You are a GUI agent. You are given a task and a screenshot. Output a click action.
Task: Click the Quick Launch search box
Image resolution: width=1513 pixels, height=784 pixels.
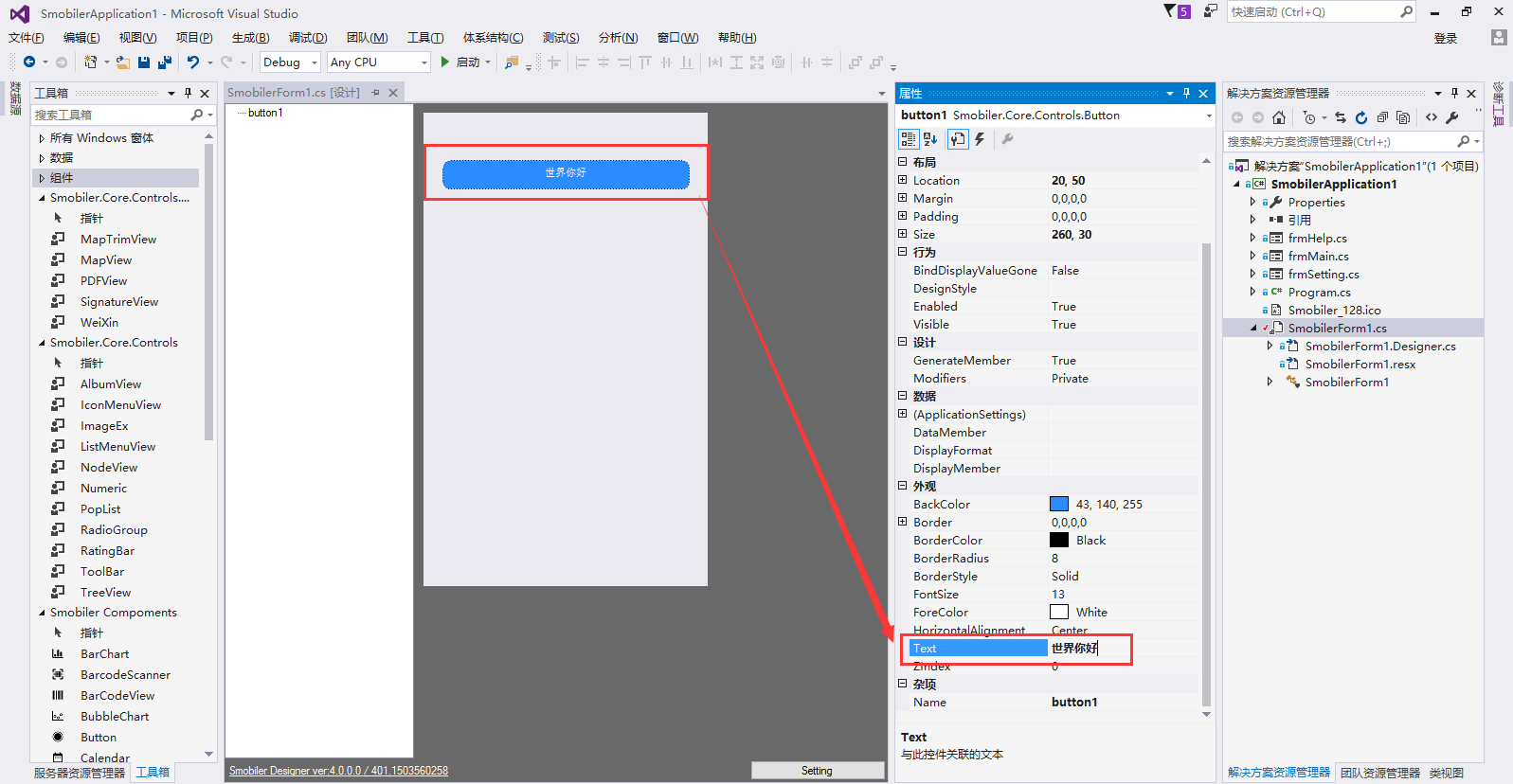click(1322, 11)
